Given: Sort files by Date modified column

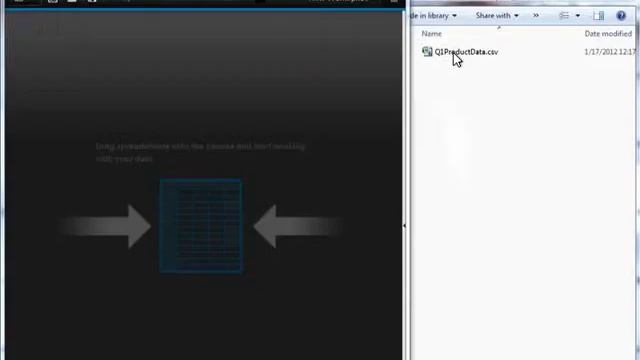Looking at the screenshot, I should (x=608, y=34).
